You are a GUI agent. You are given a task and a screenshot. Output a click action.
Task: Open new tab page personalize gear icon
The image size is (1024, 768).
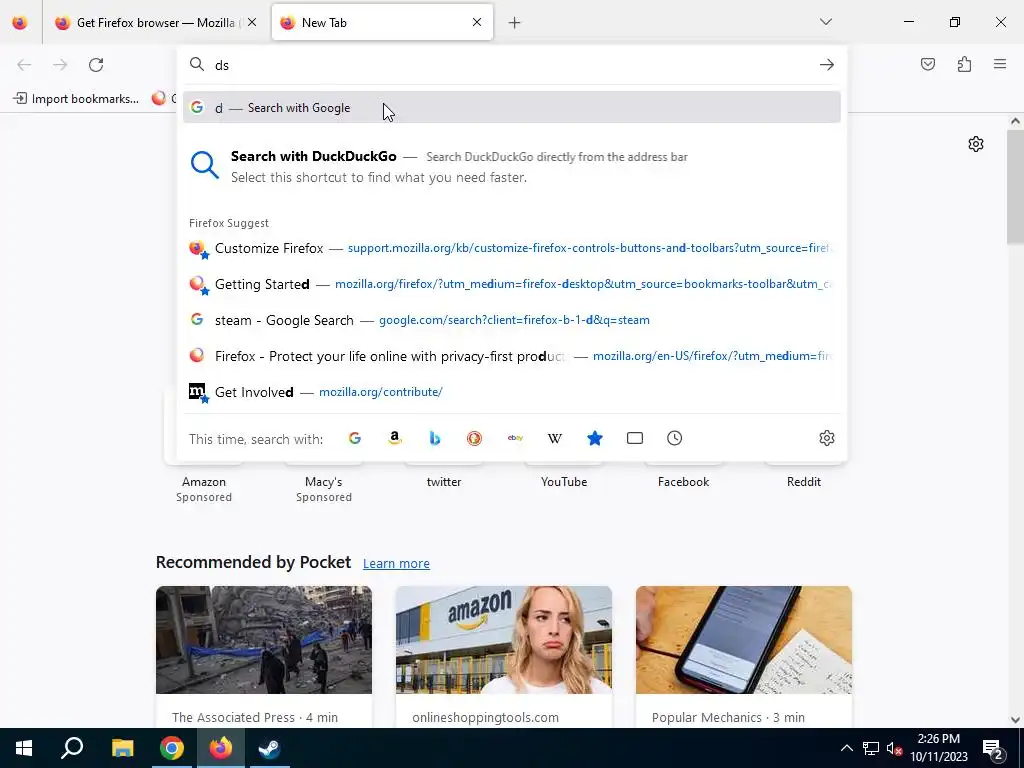(x=976, y=144)
